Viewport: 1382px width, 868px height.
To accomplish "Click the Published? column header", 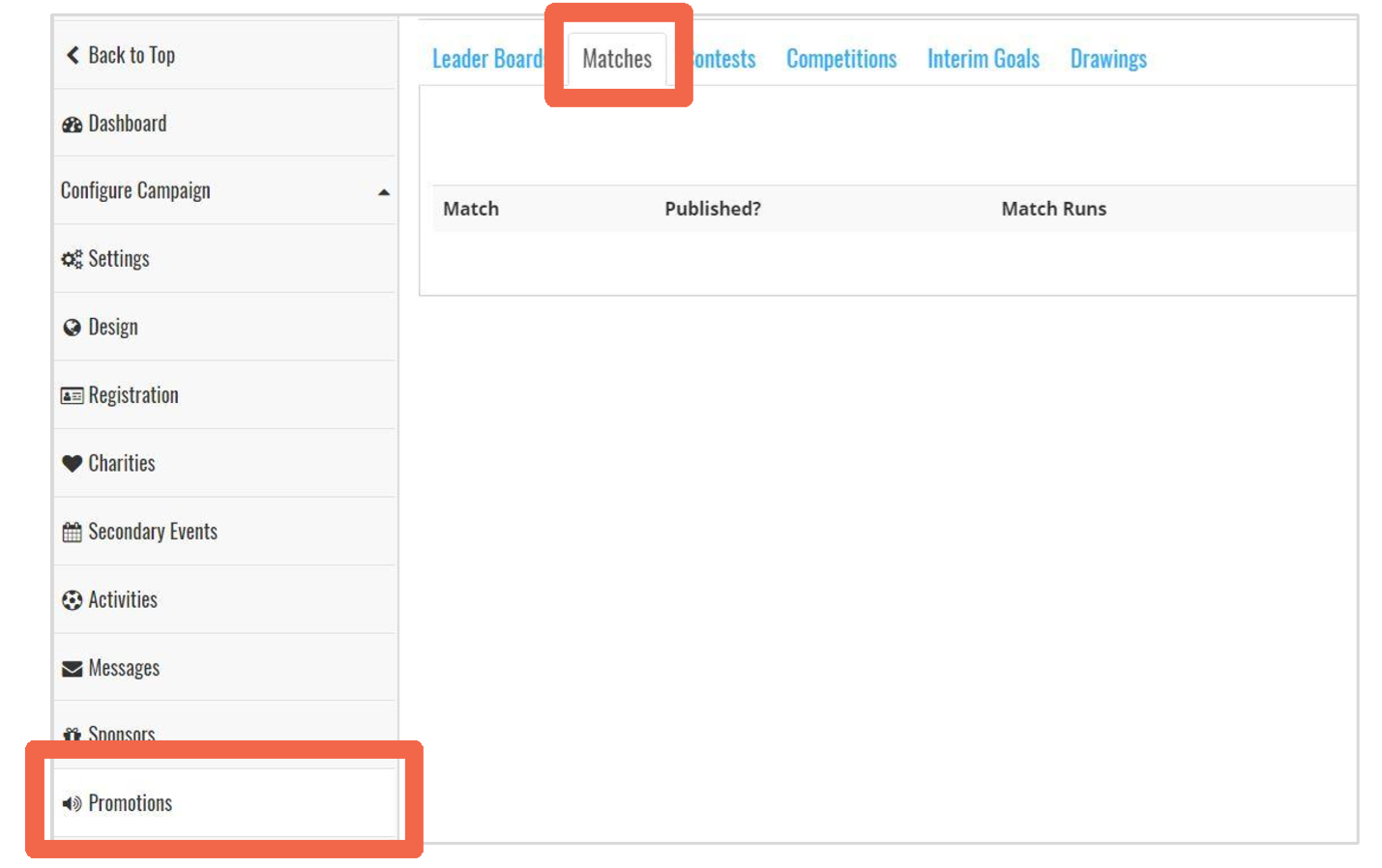I will pyautogui.click(x=713, y=209).
